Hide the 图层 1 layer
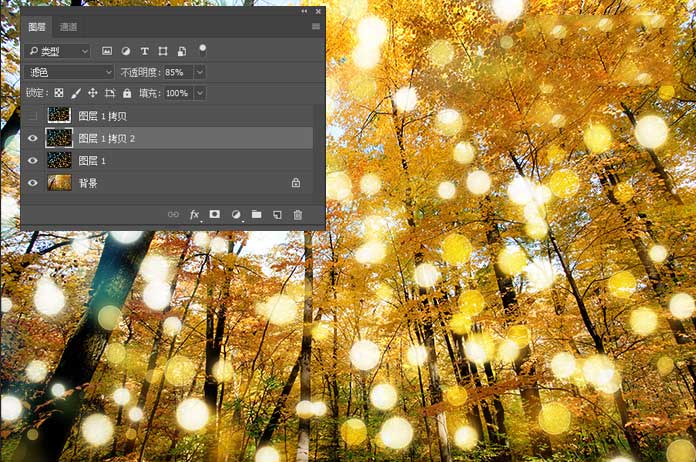Viewport: 696px width, 462px height. [33, 161]
